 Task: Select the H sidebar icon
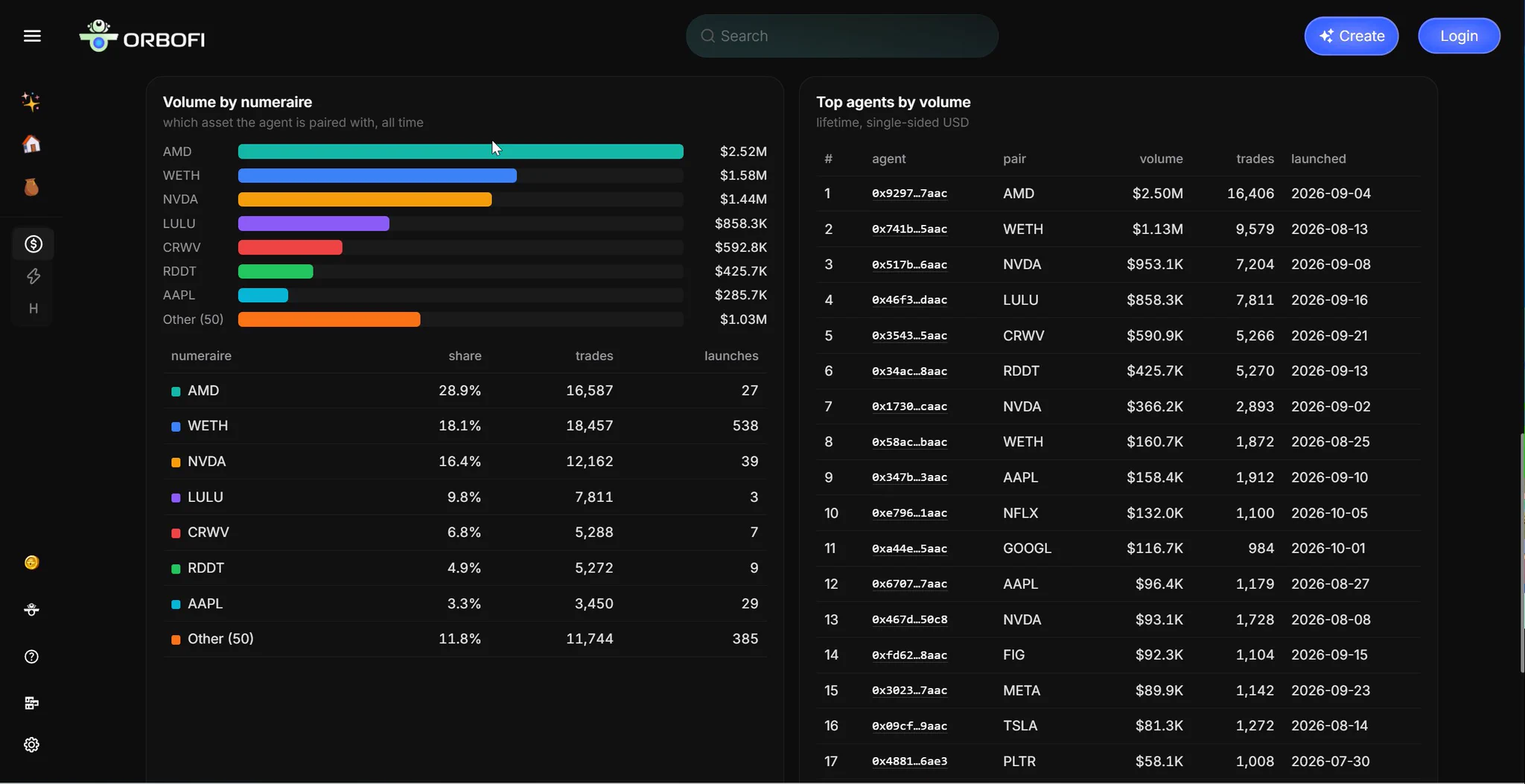[x=33, y=308]
